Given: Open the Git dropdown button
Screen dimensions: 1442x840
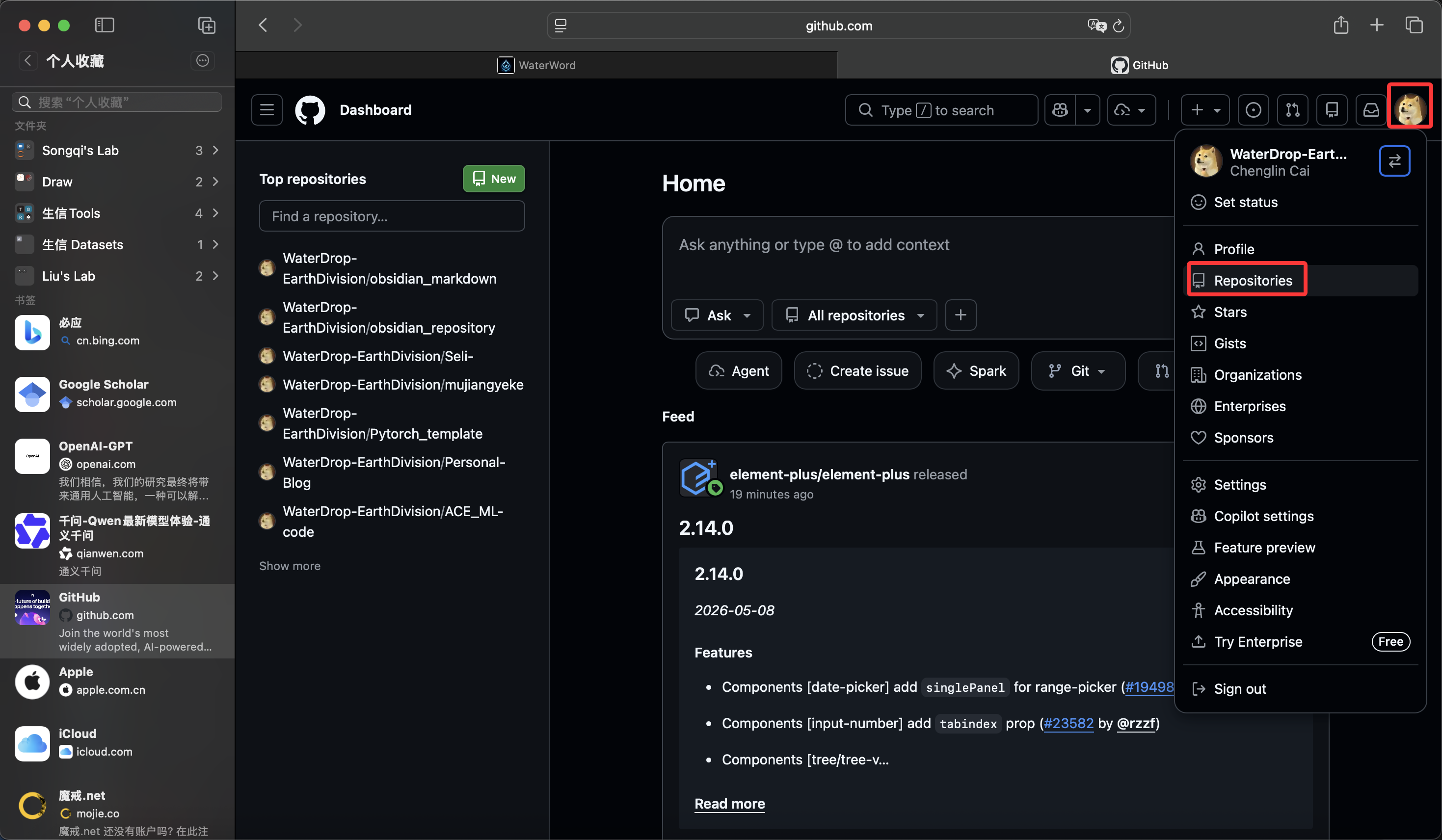Looking at the screenshot, I should [1078, 371].
